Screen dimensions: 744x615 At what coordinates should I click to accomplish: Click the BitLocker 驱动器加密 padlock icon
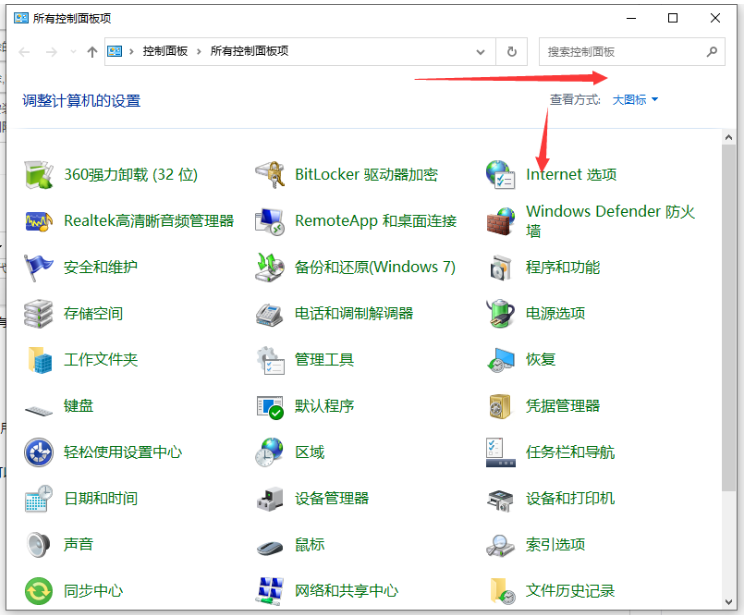270,175
